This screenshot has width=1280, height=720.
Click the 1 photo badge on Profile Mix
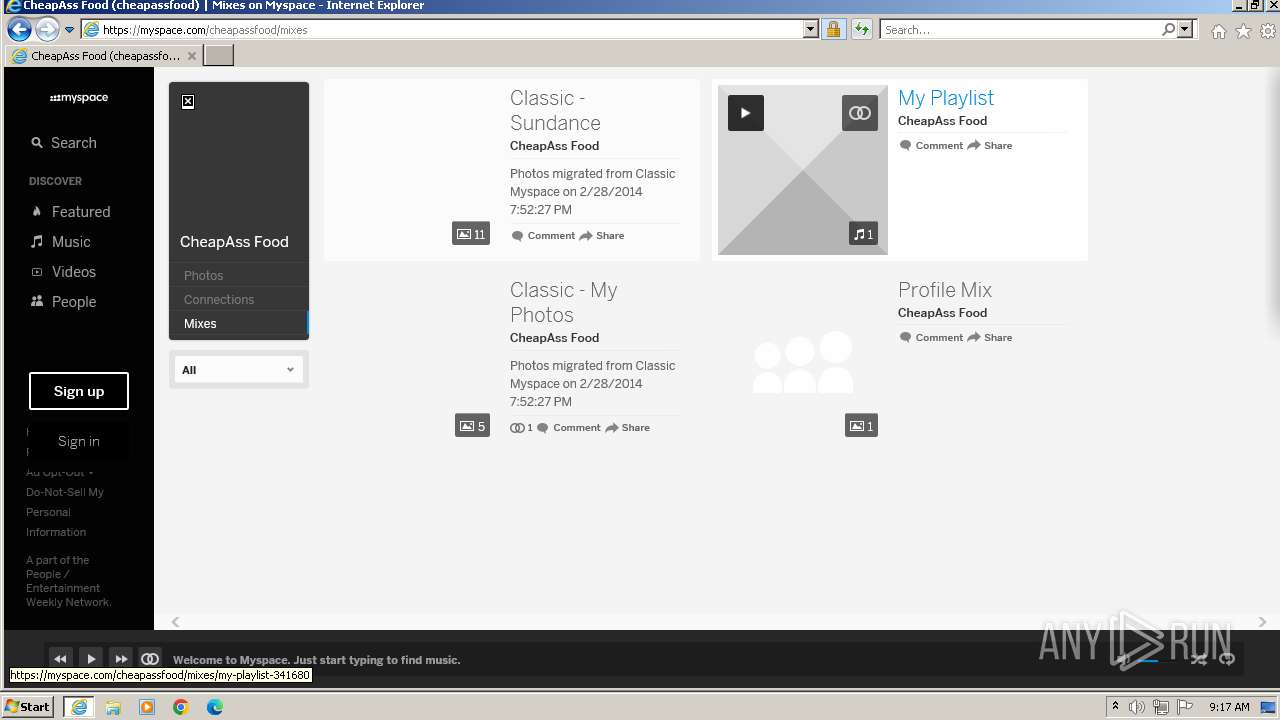(x=861, y=426)
